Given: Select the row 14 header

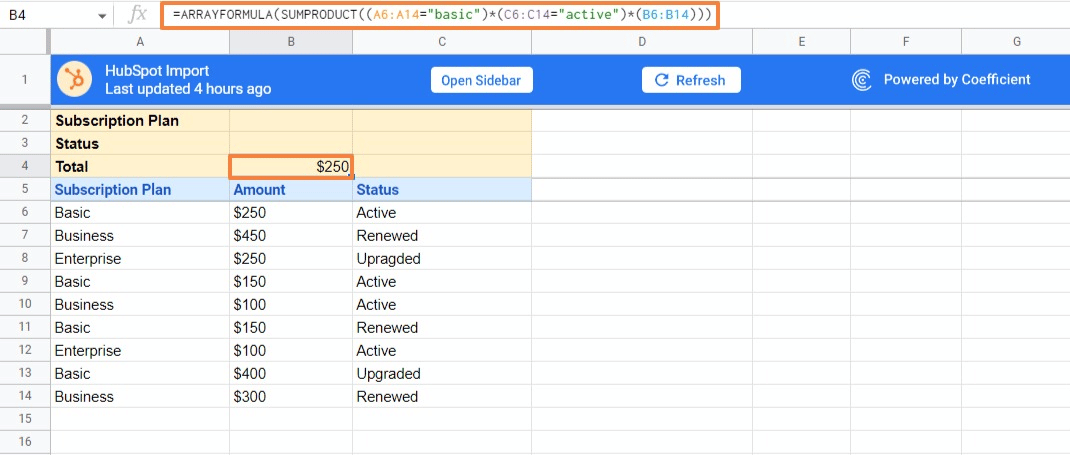Looking at the screenshot, I should click(x=25, y=397).
